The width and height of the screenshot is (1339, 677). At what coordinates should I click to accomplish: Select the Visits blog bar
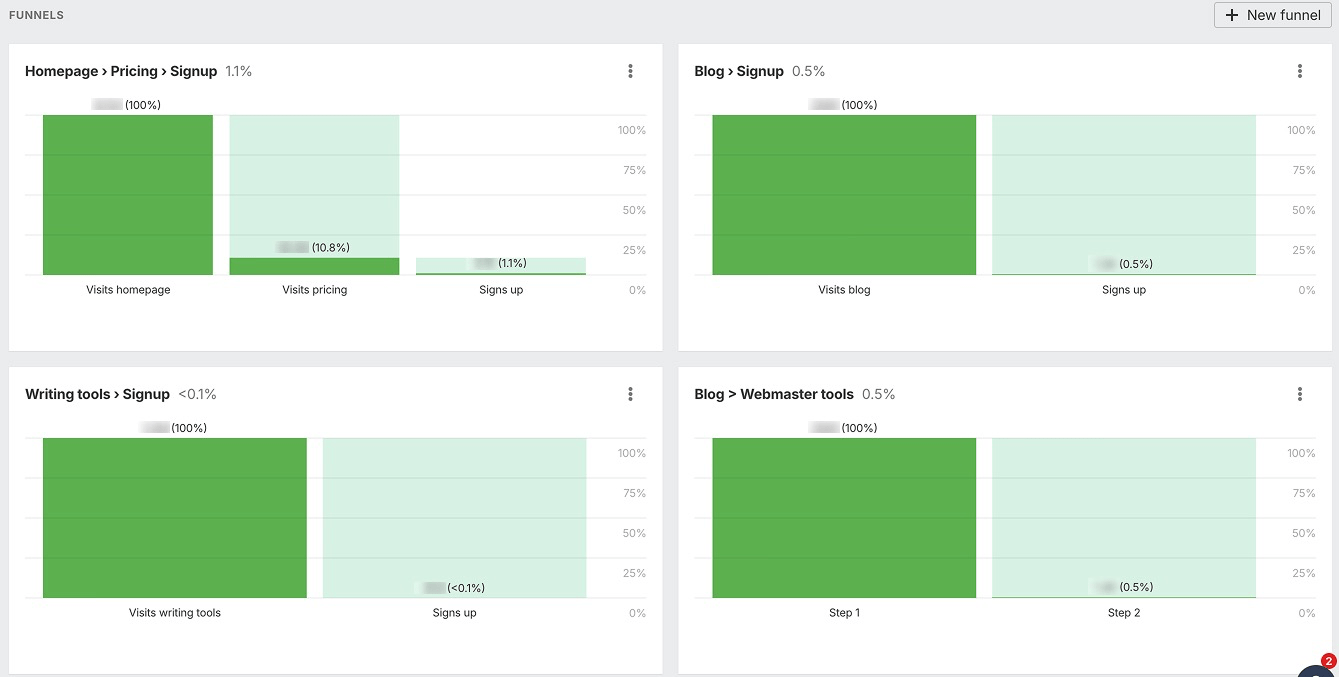844,195
